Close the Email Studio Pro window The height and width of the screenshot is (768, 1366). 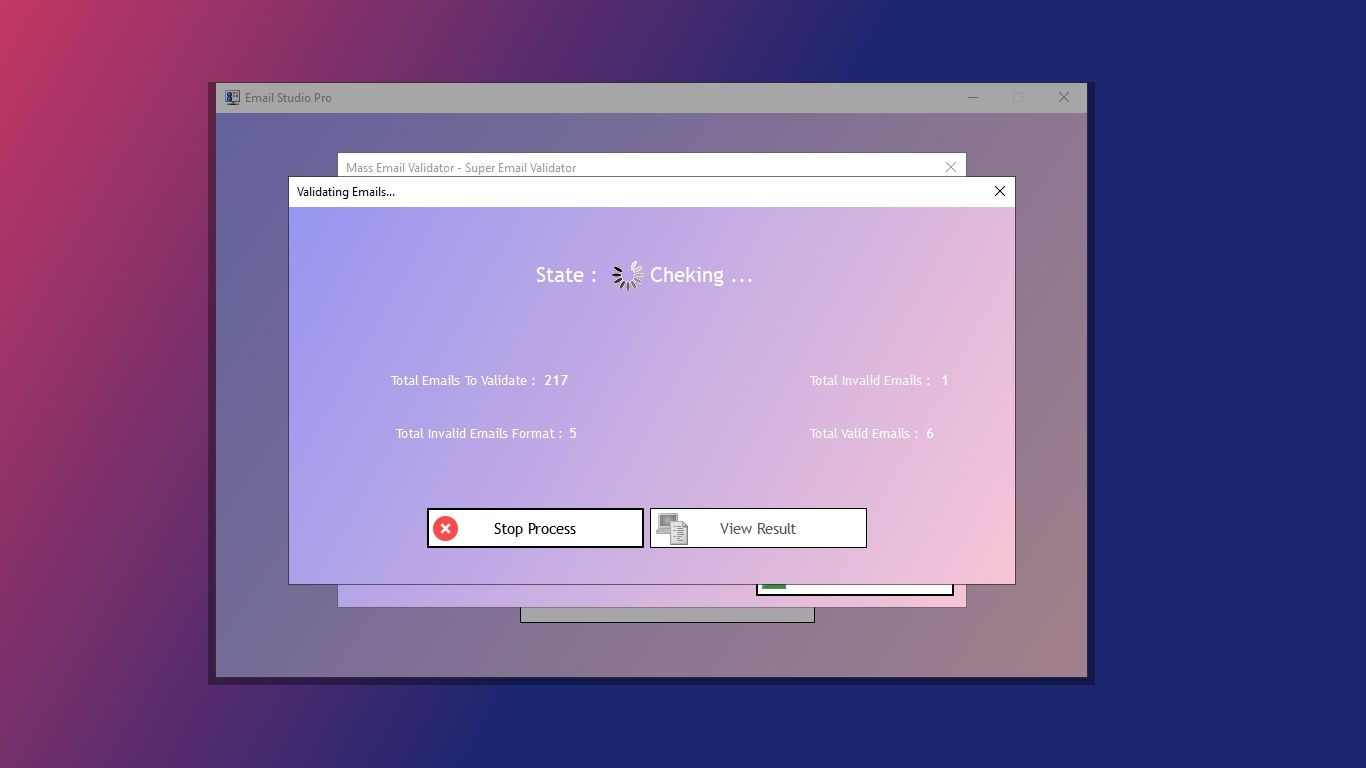point(1064,97)
